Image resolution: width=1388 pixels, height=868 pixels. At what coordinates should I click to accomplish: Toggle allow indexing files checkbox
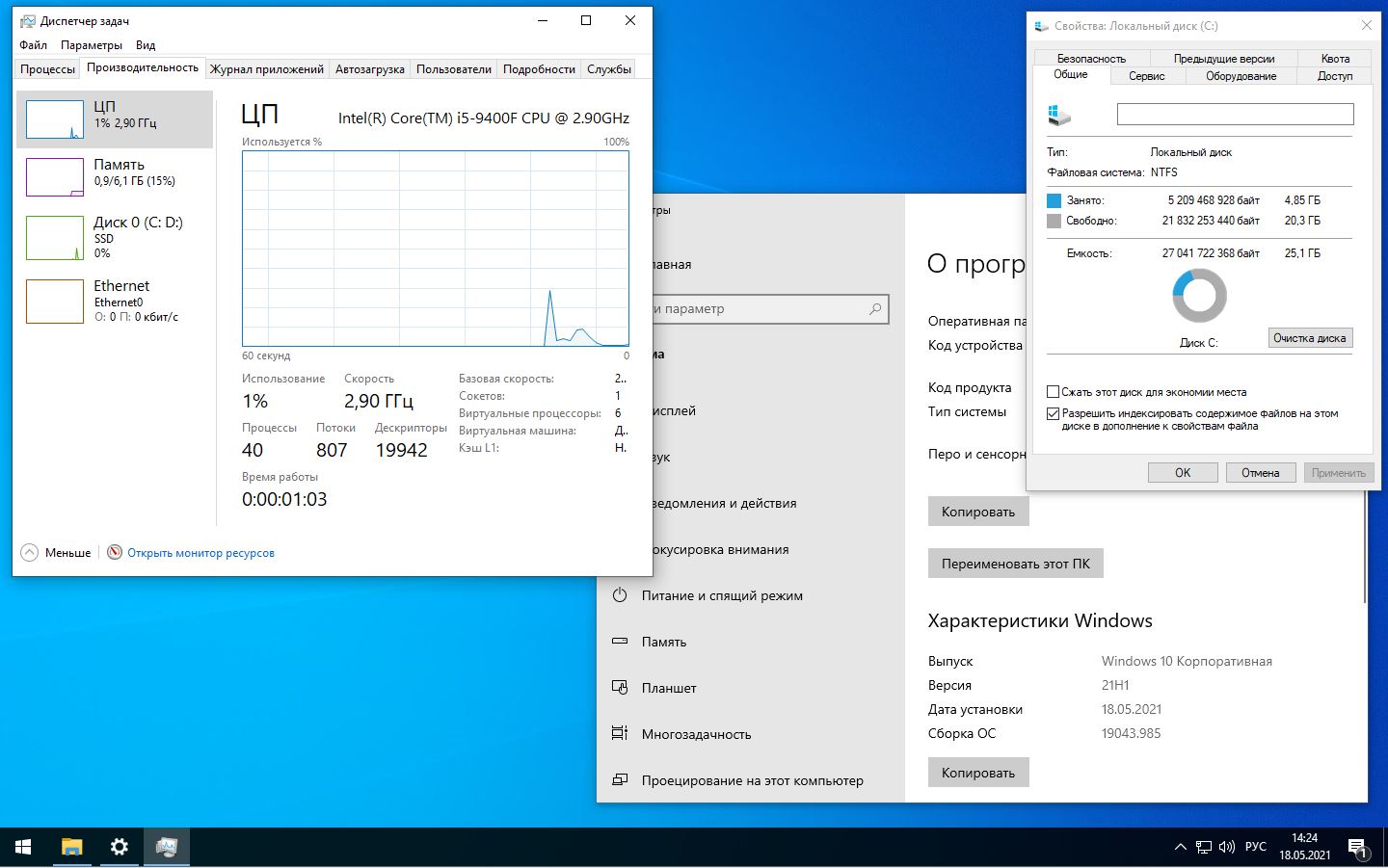pyautogui.click(x=1054, y=413)
